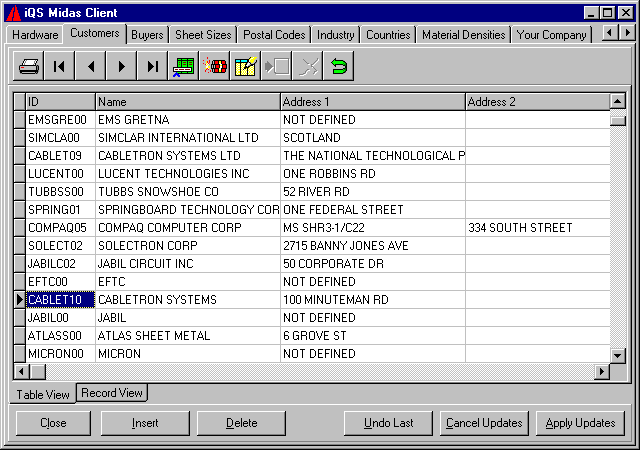Viewport: 640px width, 450px height.
Task: Click the Insert button
Action: coord(145,423)
